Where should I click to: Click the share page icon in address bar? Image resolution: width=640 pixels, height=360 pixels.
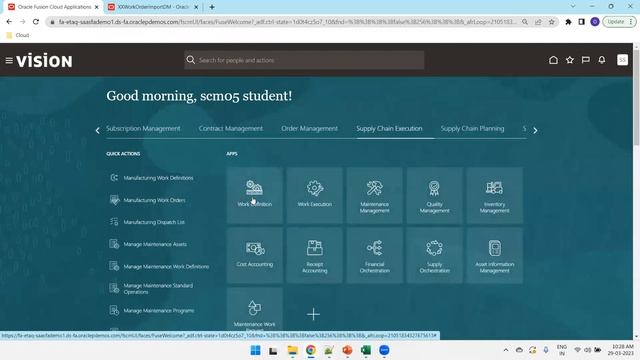pos(538,22)
